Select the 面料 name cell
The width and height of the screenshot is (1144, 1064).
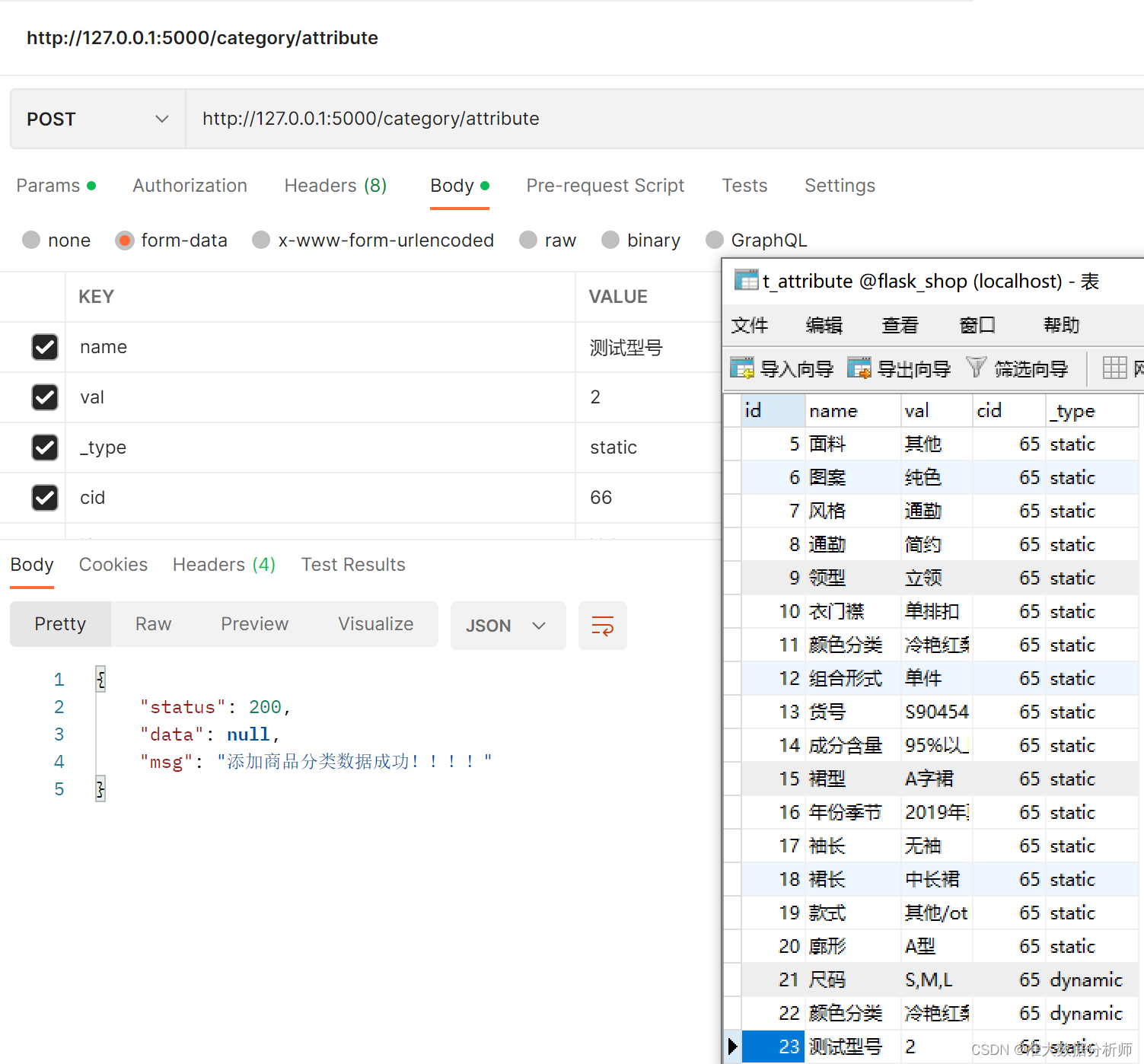pyautogui.click(x=853, y=444)
